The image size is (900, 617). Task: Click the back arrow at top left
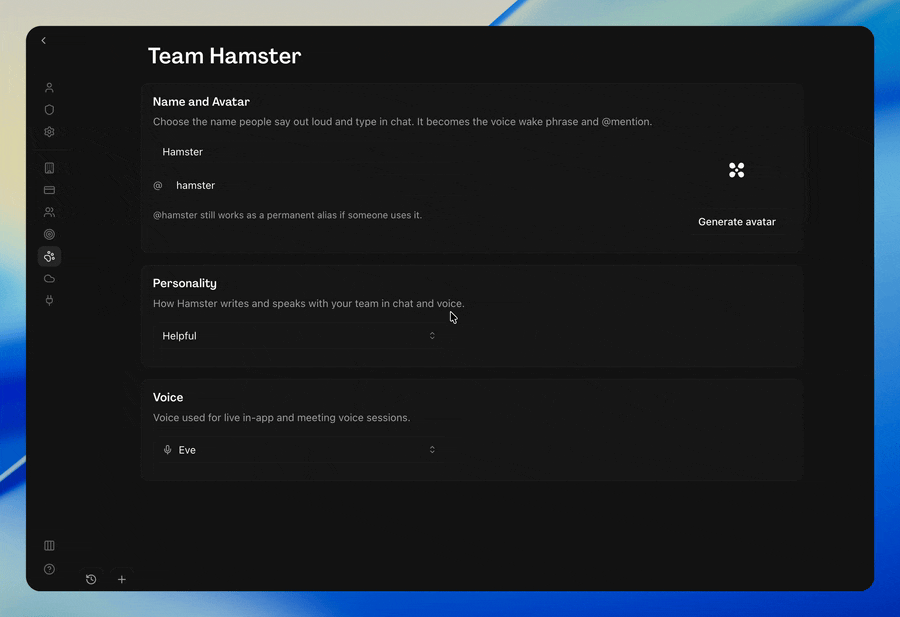[44, 41]
